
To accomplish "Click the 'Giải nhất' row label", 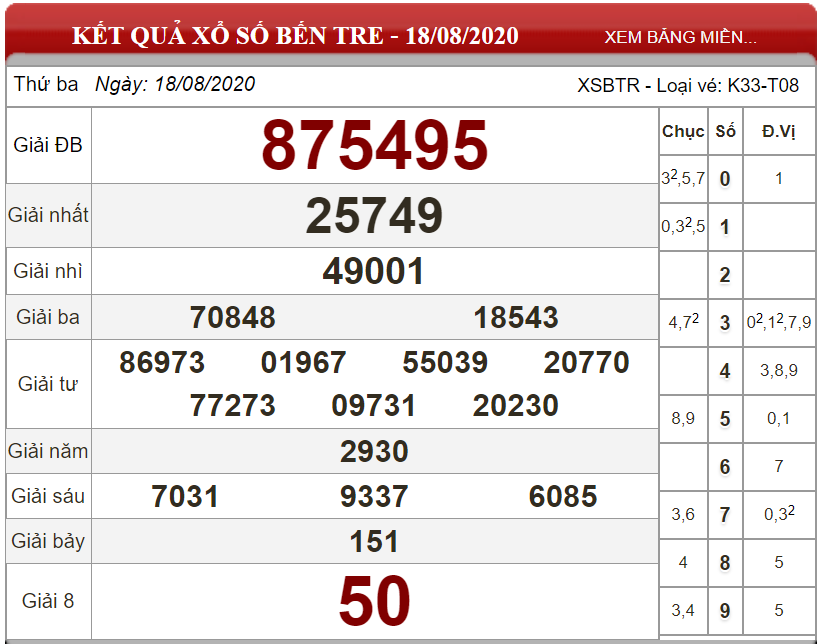I will [48, 215].
